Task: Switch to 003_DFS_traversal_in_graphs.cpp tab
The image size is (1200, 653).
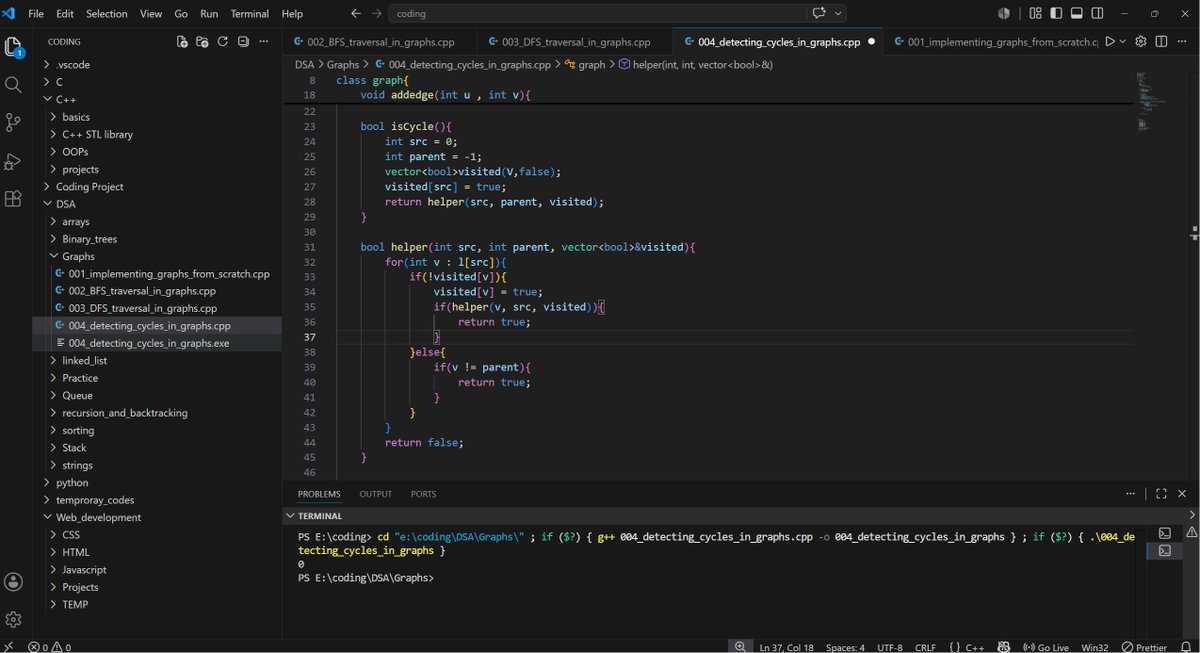Action: (576, 42)
